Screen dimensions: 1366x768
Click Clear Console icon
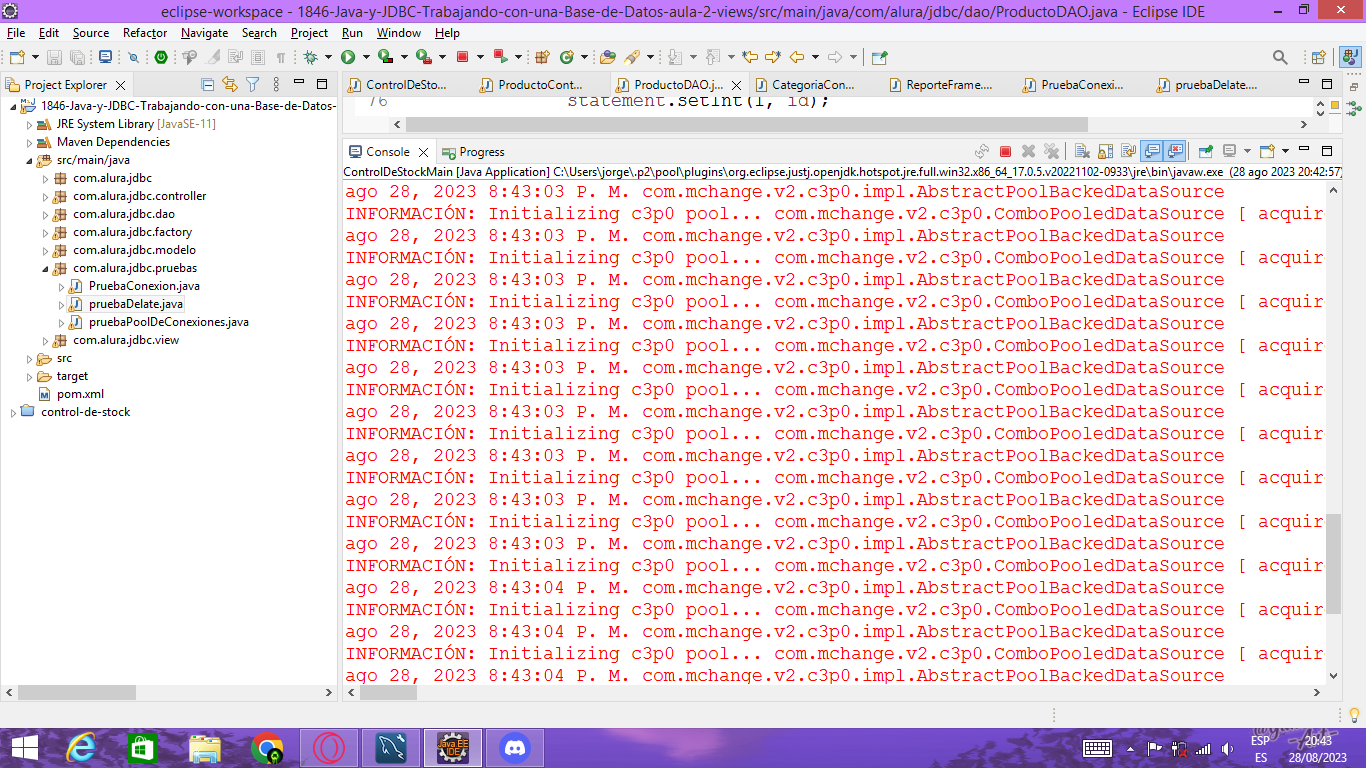(1082, 152)
